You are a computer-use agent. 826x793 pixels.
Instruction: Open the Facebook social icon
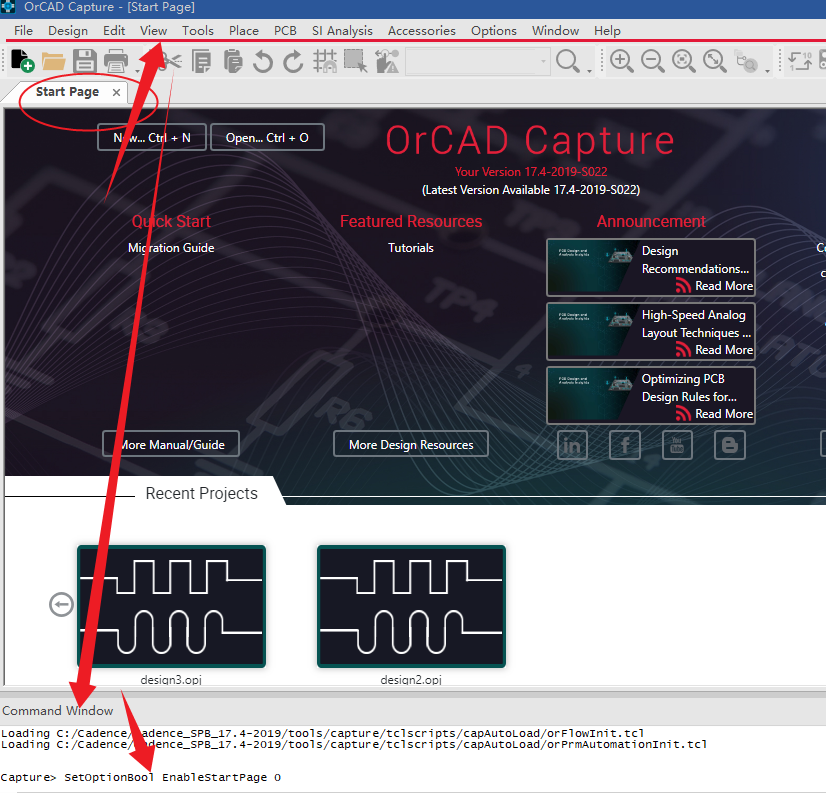click(x=625, y=445)
